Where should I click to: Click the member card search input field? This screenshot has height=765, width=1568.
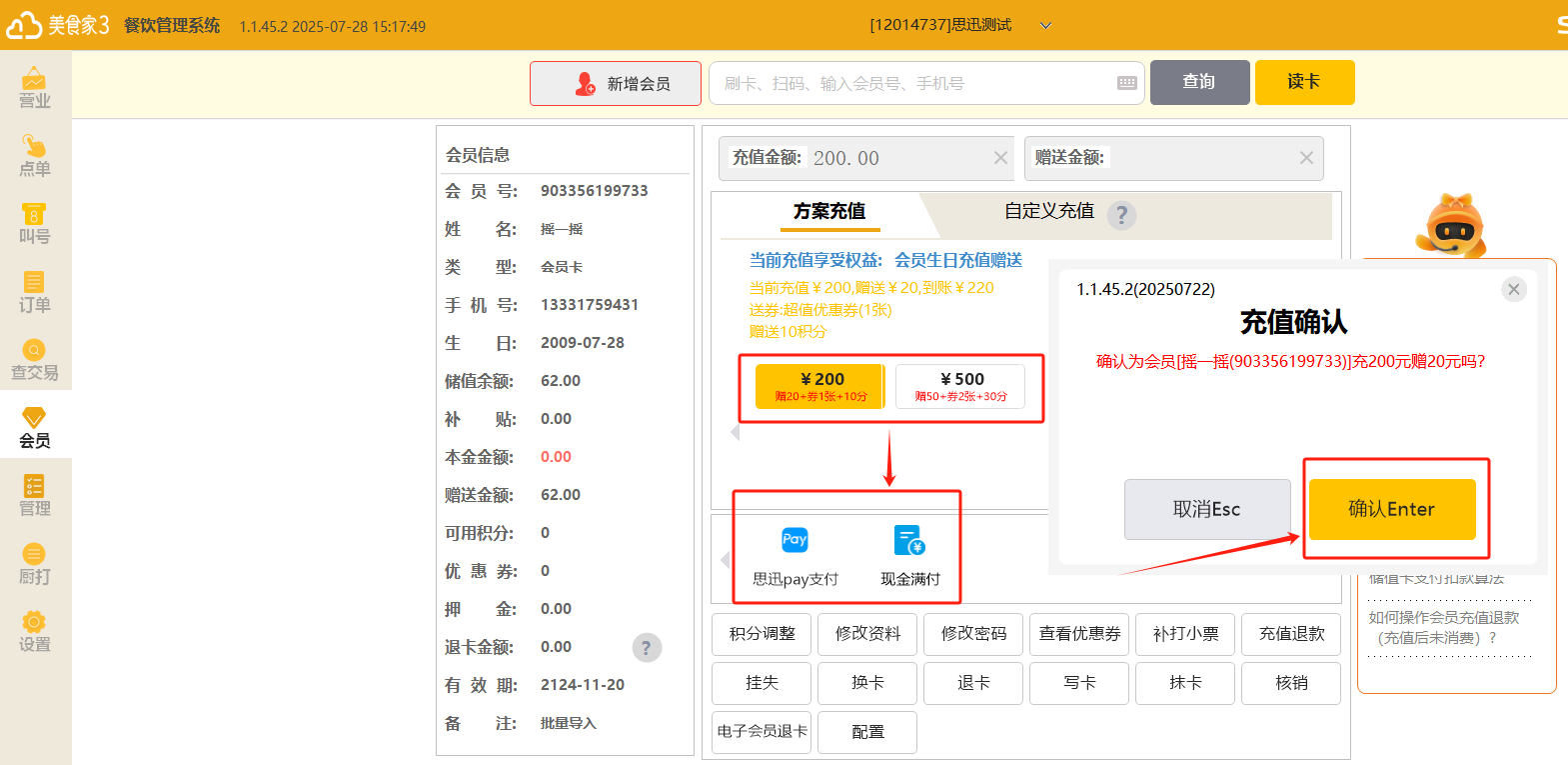(914, 83)
